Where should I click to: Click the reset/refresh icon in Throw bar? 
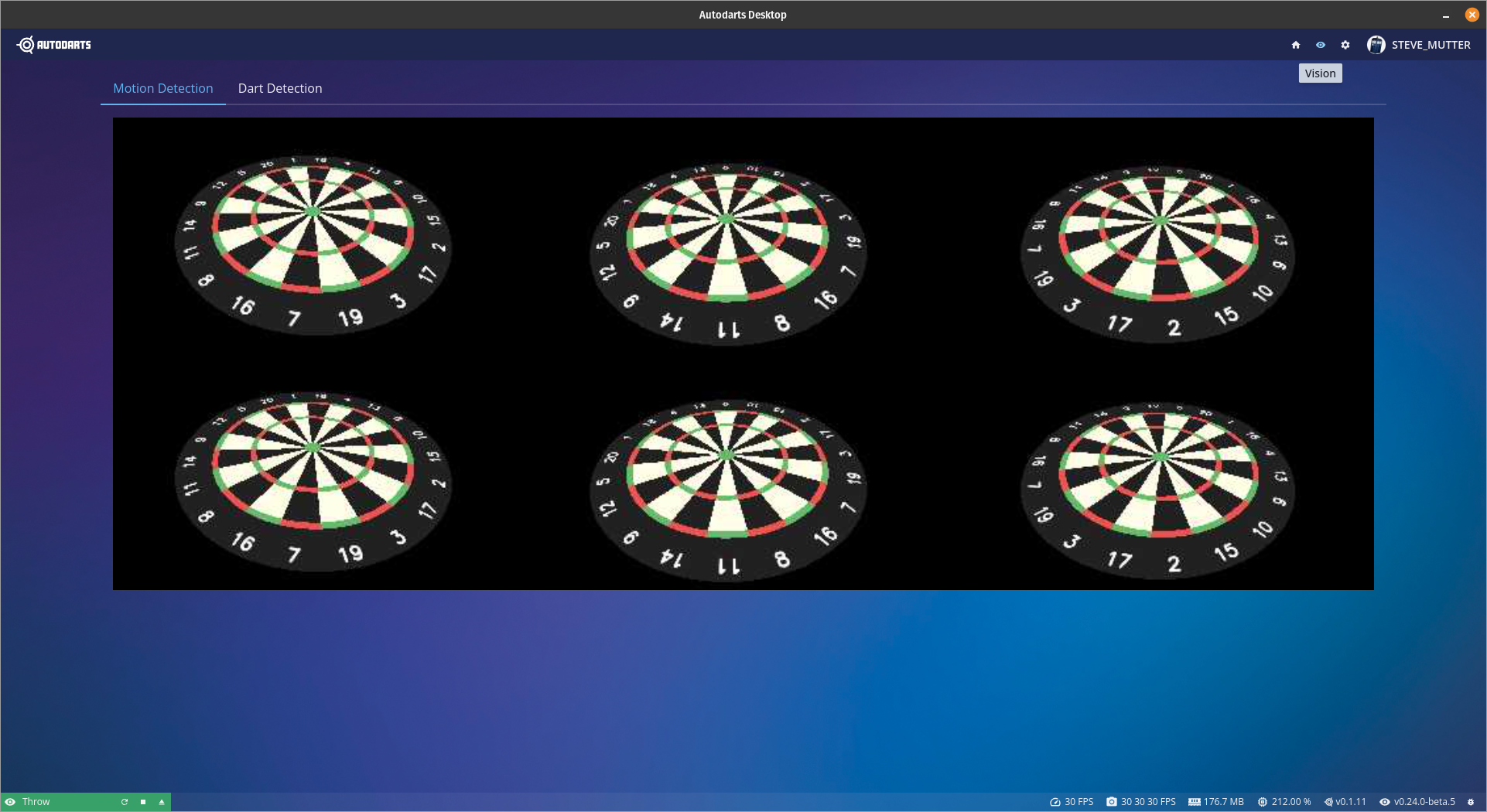pyautogui.click(x=125, y=802)
